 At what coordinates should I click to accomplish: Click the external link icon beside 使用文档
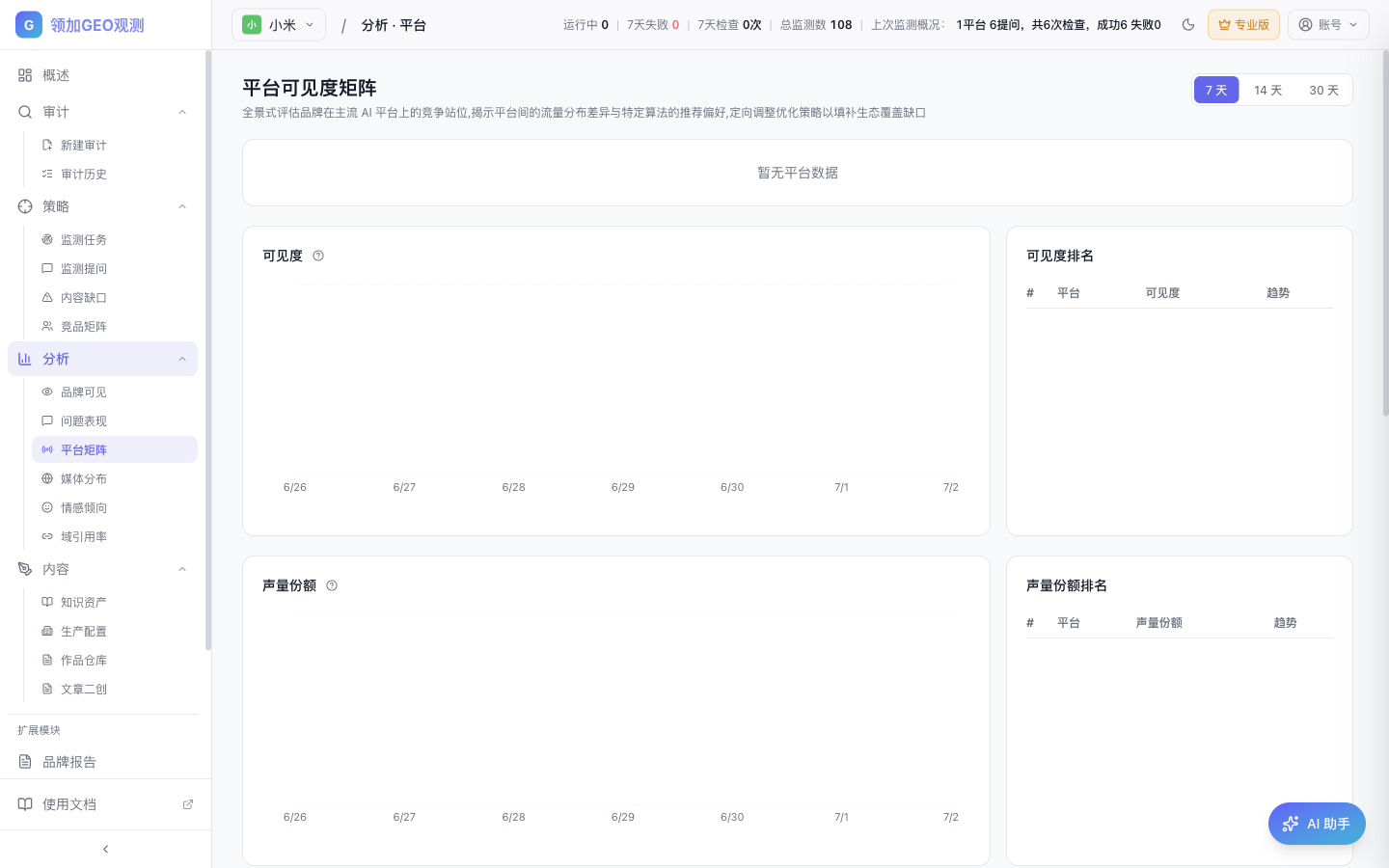click(x=188, y=804)
